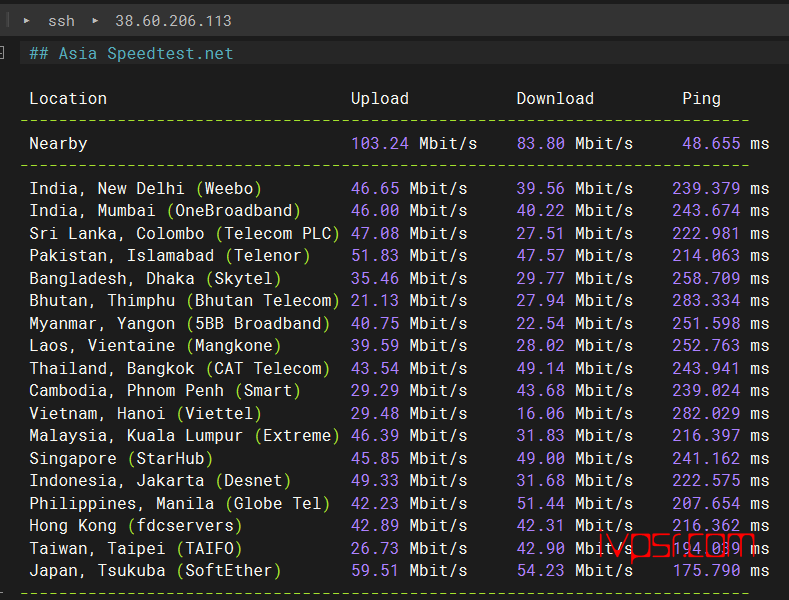Viewport: 789px width, 600px height.
Task: Select 'Myanmar, Yangon (5BB Broadband)' row
Action: [399, 323]
